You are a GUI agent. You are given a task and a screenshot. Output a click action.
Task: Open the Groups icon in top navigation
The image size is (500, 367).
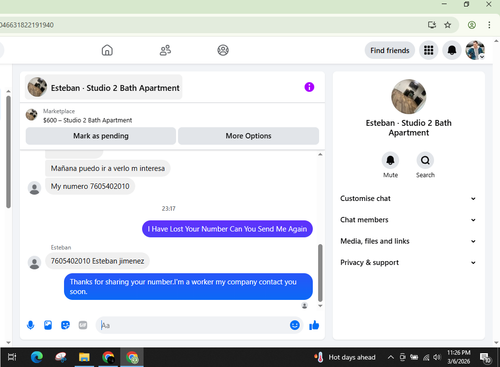coord(223,50)
